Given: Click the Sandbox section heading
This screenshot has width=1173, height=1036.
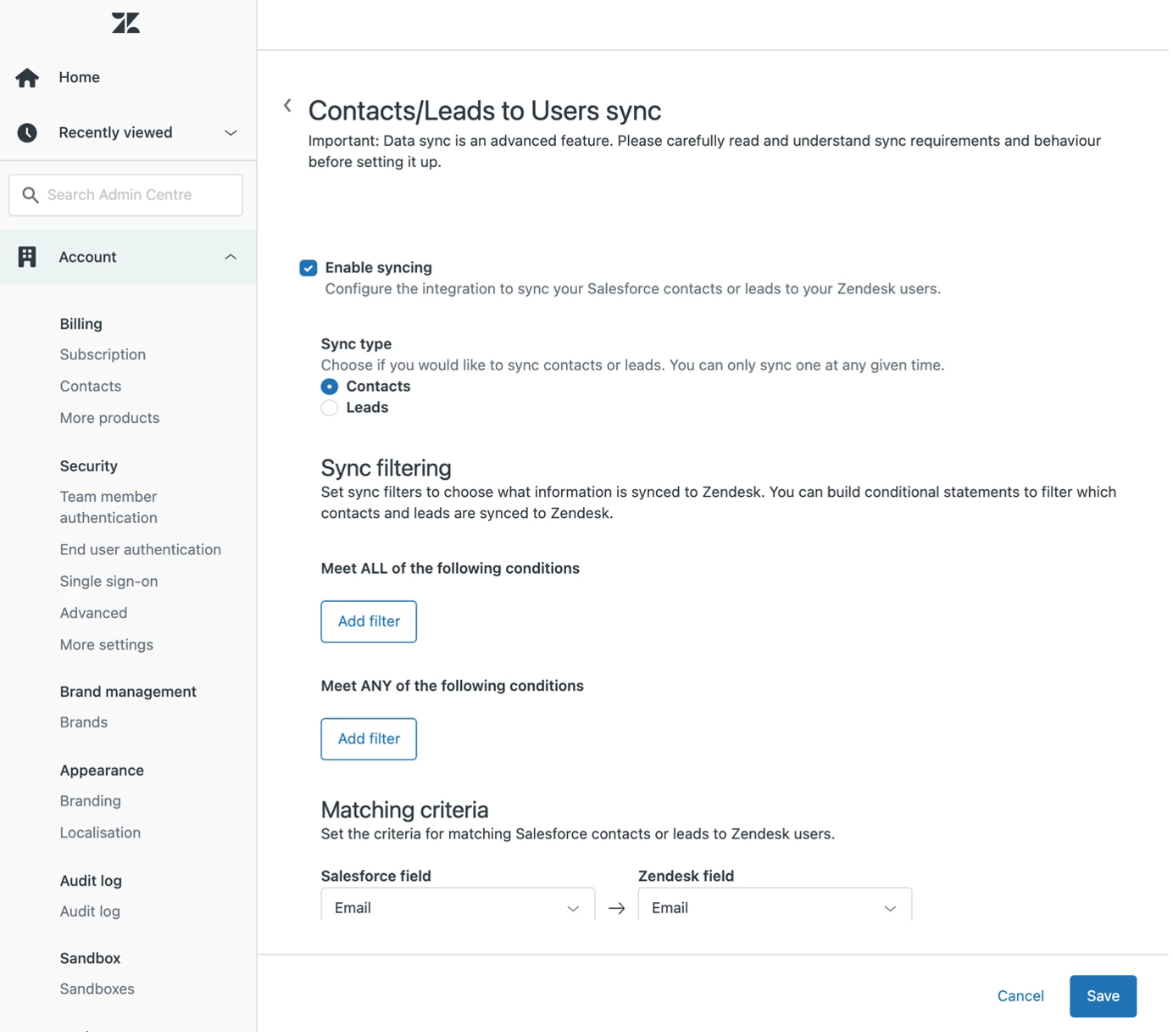Looking at the screenshot, I should coord(91,961).
